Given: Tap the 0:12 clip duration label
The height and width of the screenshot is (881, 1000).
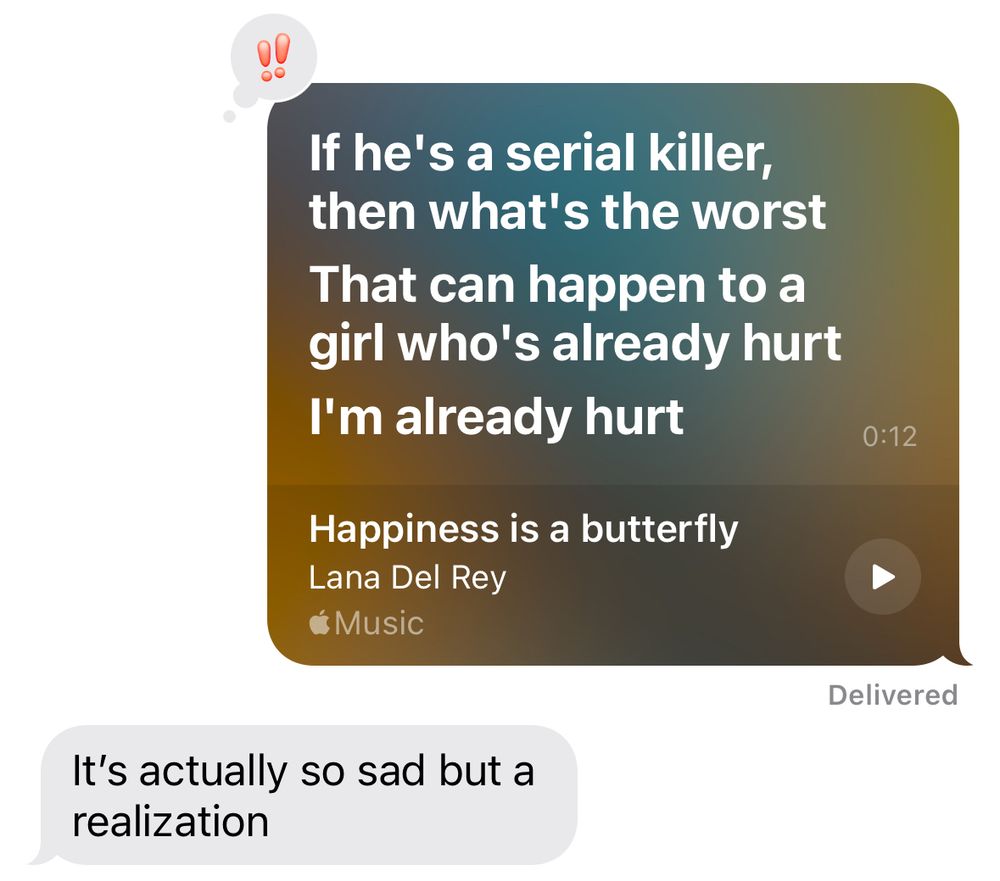Looking at the screenshot, I should click(x=890, y=436).
